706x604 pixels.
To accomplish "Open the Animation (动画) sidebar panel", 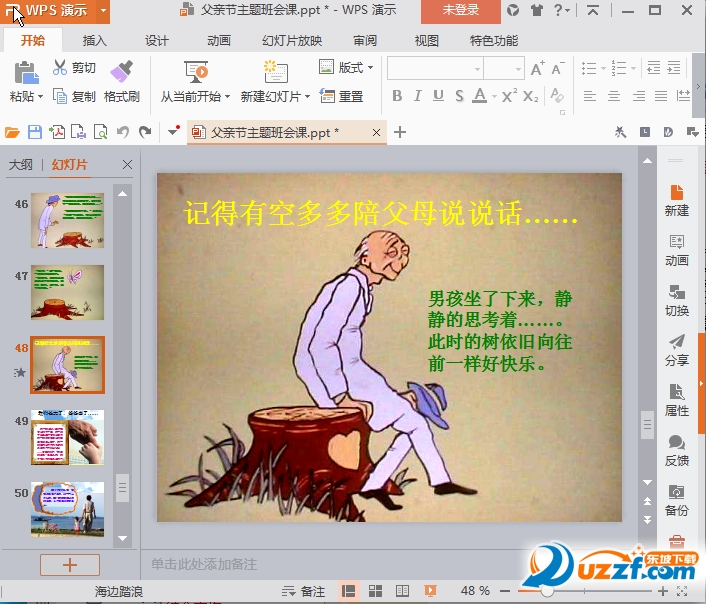I will click(x=677, y=250).
